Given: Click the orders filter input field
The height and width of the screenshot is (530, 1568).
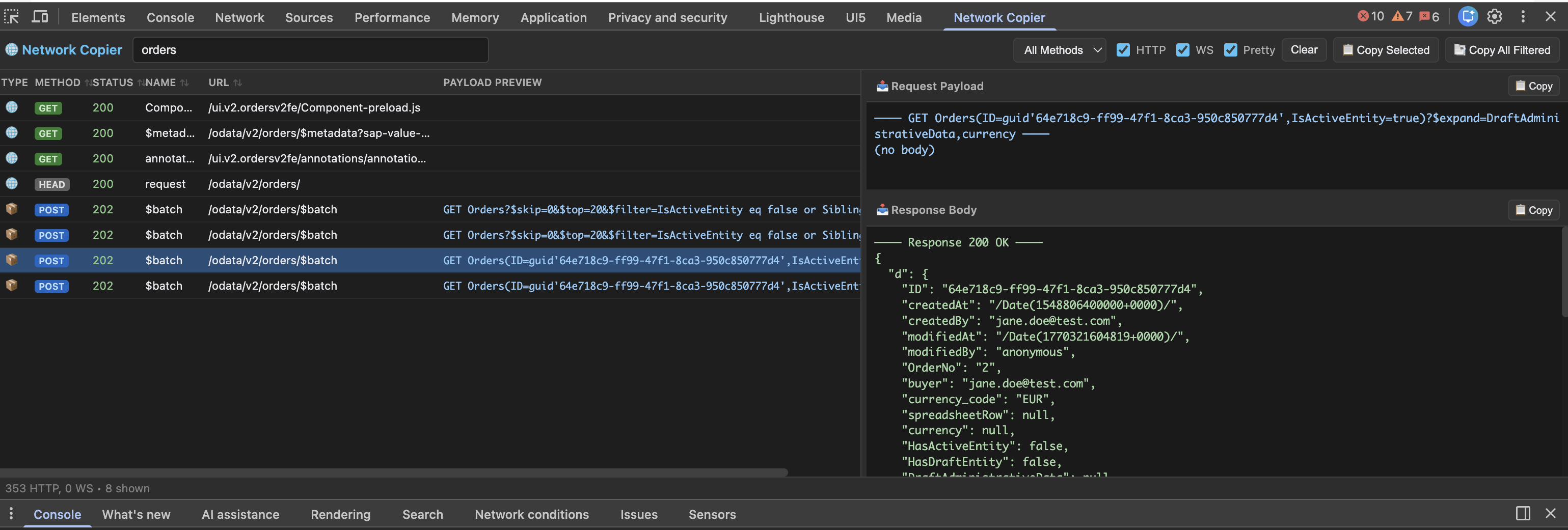Looking at the screenshot, I should pyautogui.click(x=310, y=50).
